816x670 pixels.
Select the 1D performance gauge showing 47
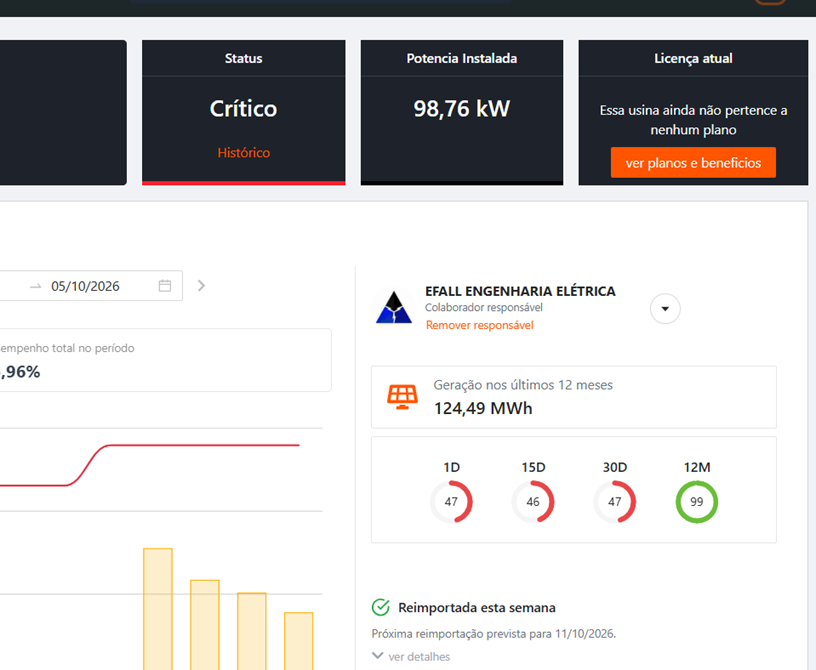[451, 501]
